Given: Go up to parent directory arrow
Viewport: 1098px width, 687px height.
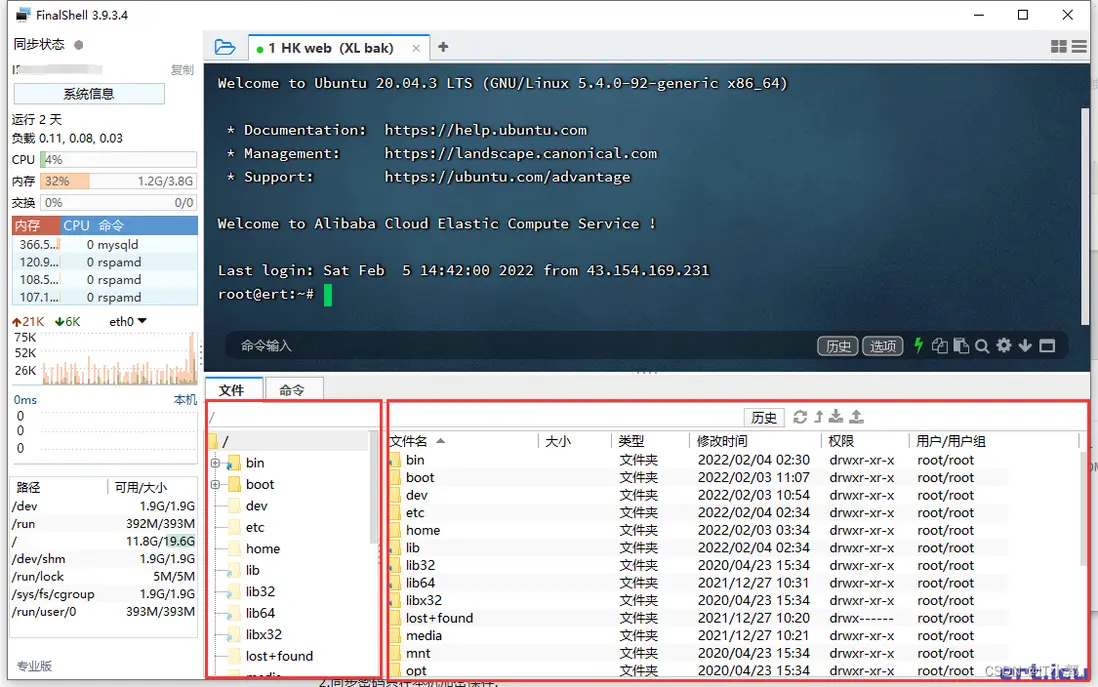Looking at the screenshot, I should tap(818, 417).
